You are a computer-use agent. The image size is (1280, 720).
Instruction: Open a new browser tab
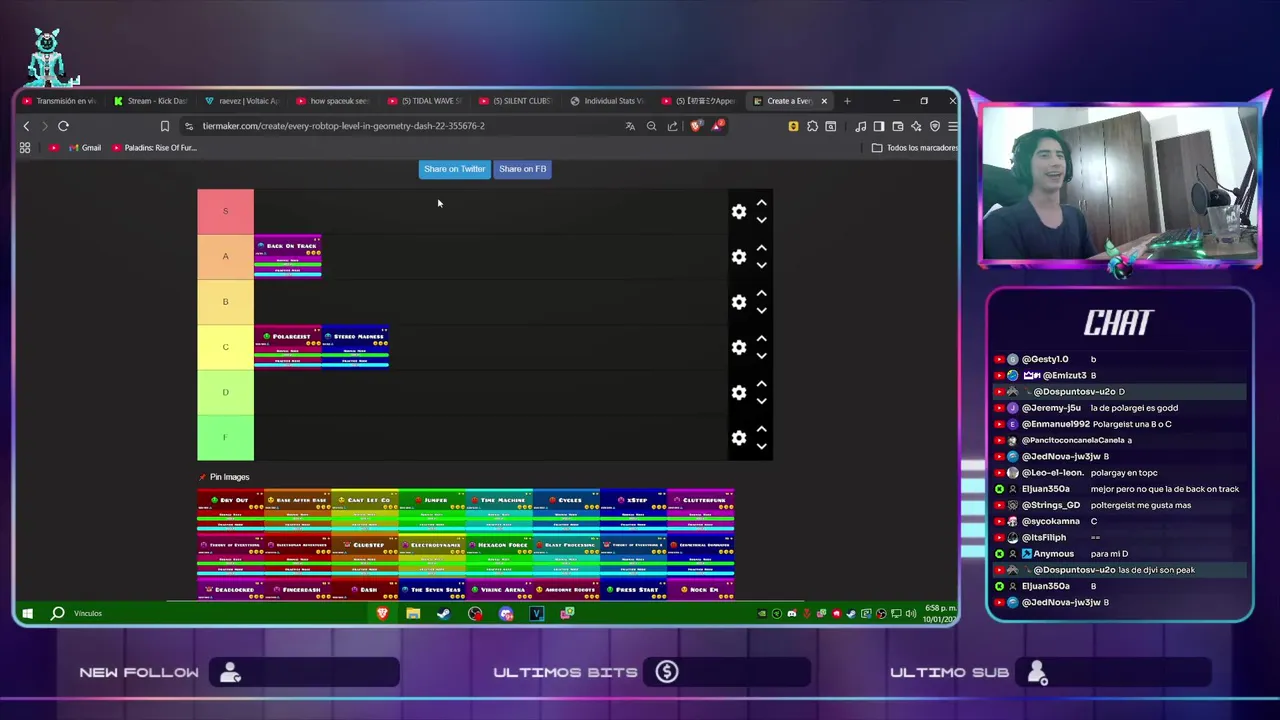[847, 101]
